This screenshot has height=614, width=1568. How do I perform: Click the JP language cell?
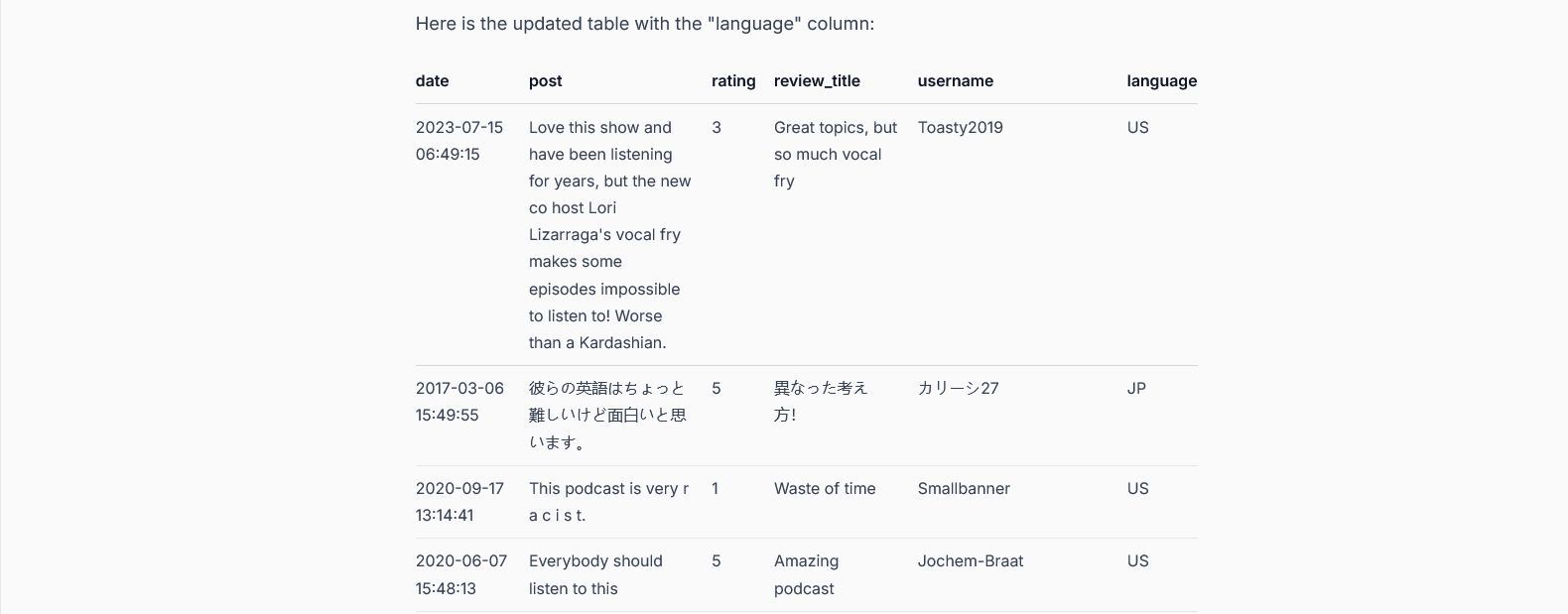(x=1136, y=388)
